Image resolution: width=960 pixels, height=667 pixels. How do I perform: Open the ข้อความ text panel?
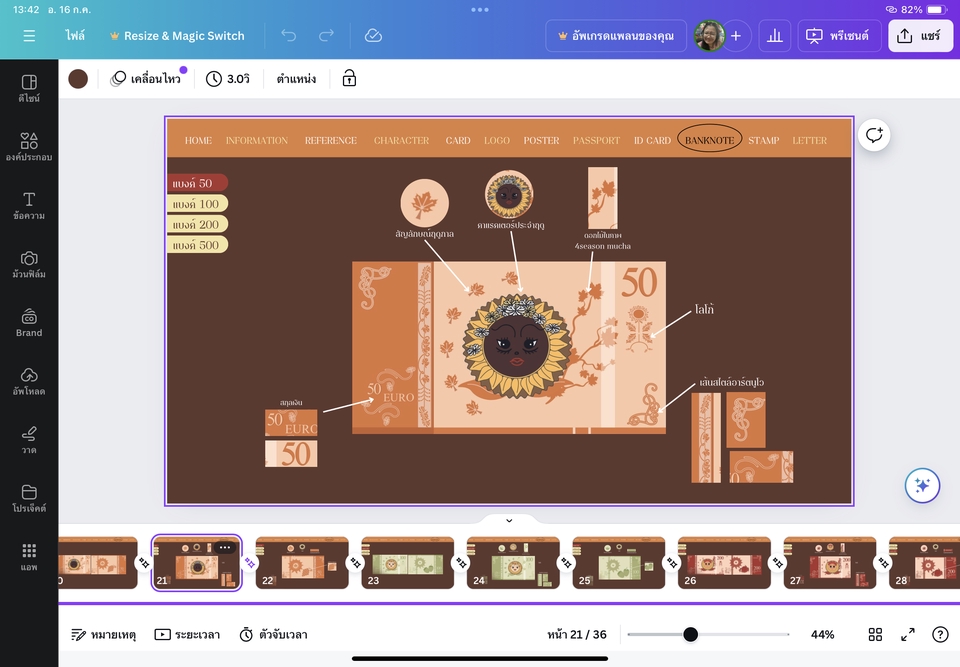(29, 206)
